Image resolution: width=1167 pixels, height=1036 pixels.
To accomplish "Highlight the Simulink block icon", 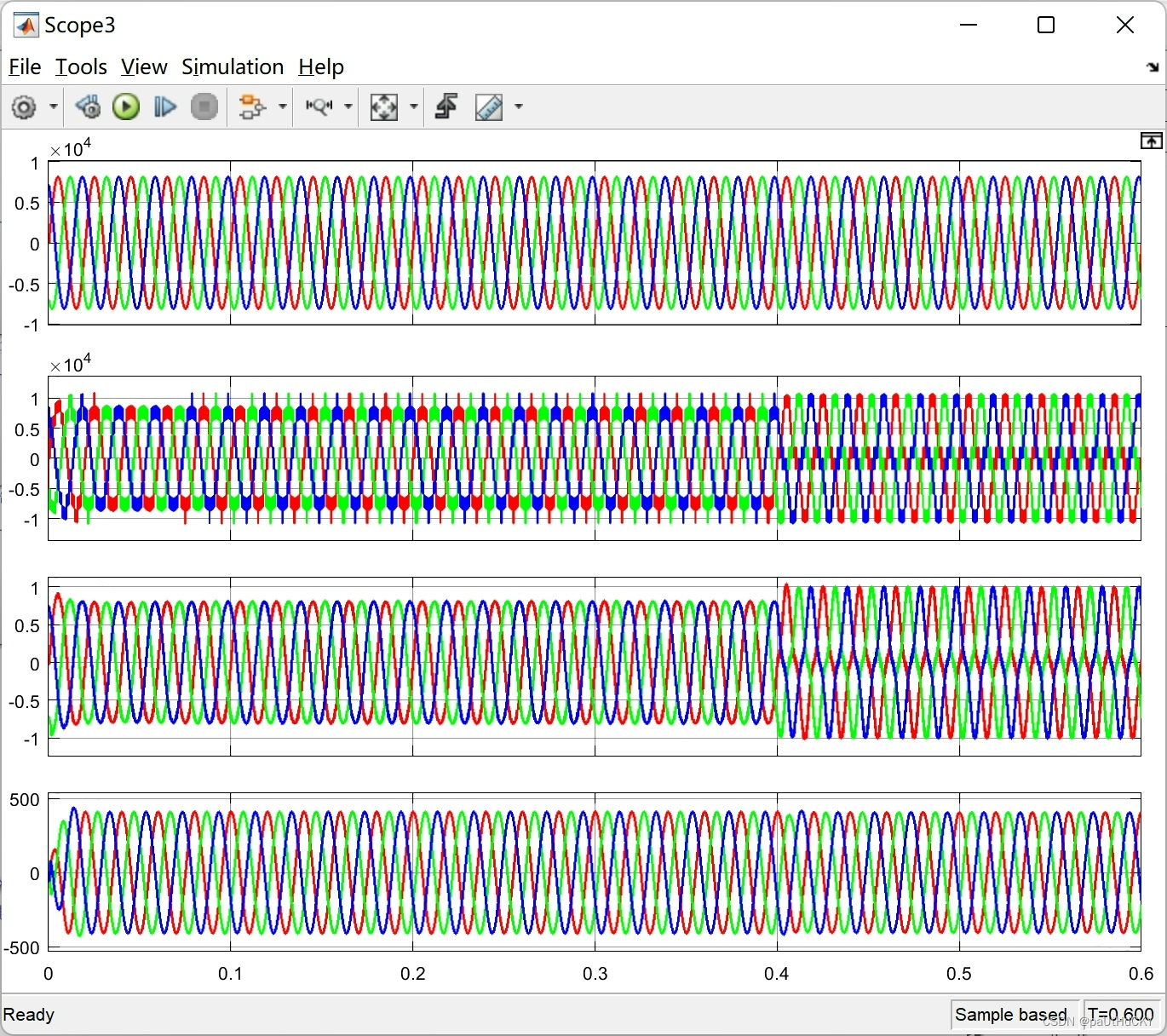I will (x=252, y=107).
